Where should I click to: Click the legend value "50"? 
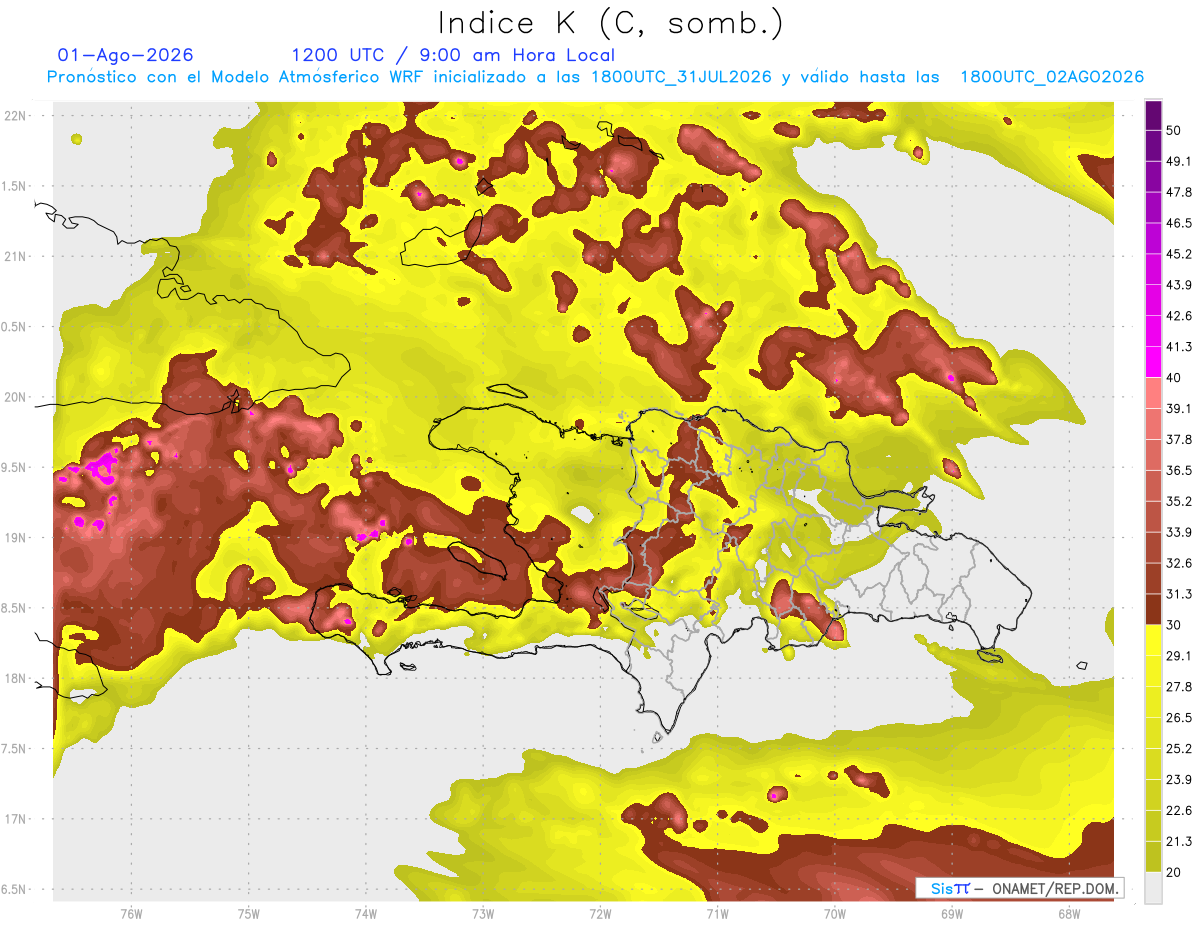point(1175,130)
